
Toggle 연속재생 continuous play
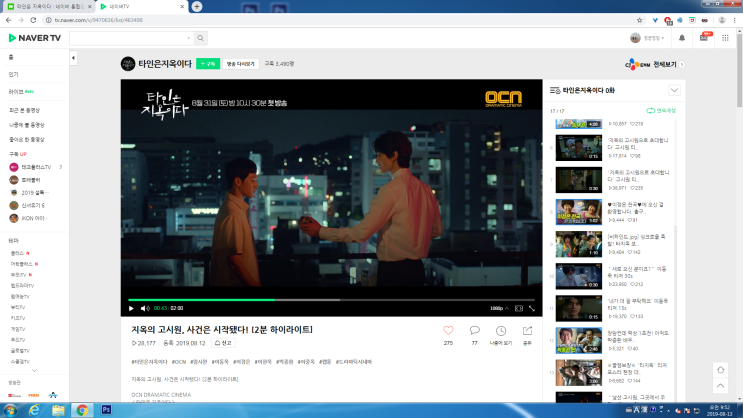click(x=661, y=110)
